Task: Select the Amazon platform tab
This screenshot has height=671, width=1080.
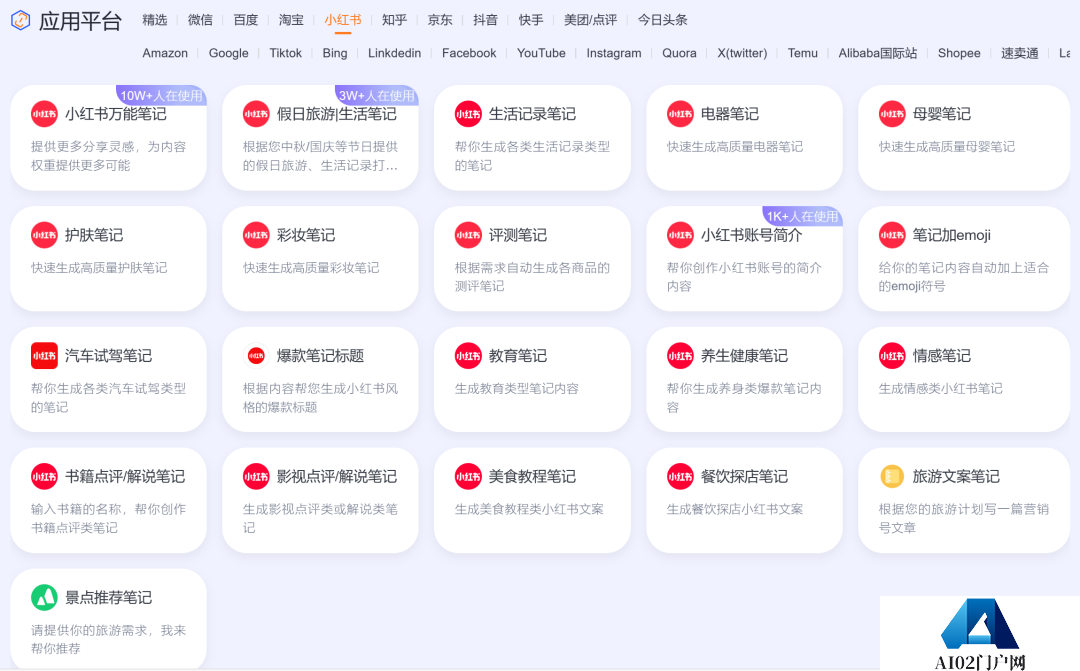Action: pyautogui.click(x=165, y=53)
